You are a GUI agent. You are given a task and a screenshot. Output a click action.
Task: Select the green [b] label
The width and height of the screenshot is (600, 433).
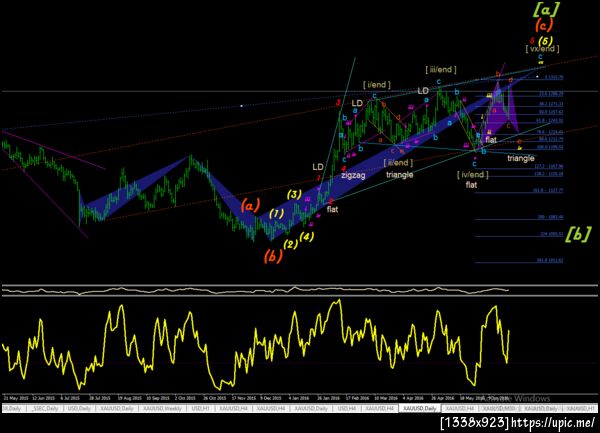pyautogui.click(x=577, y=234)
